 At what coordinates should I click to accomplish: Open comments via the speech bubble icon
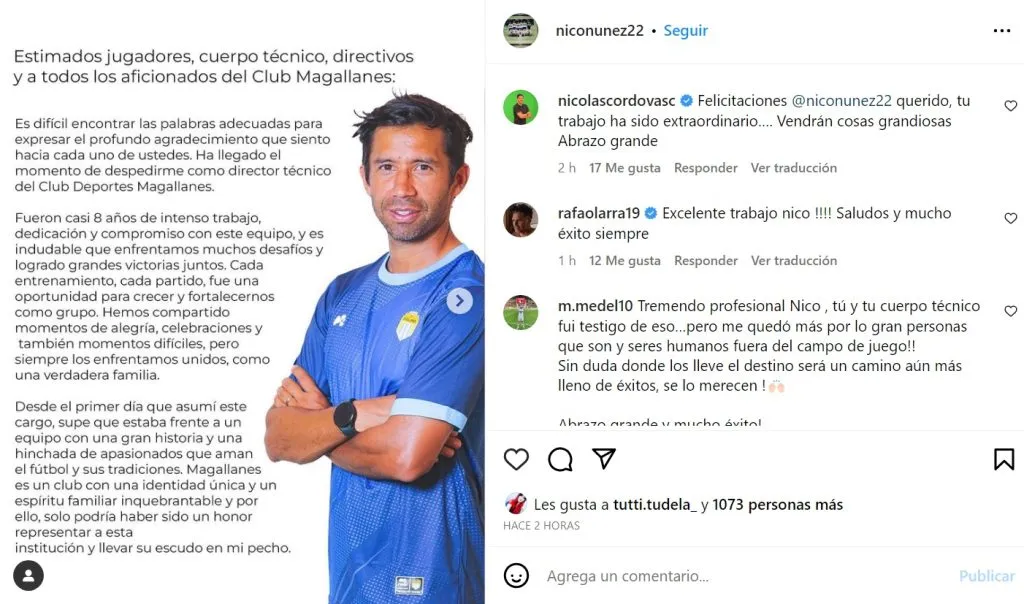pos(560,459)
